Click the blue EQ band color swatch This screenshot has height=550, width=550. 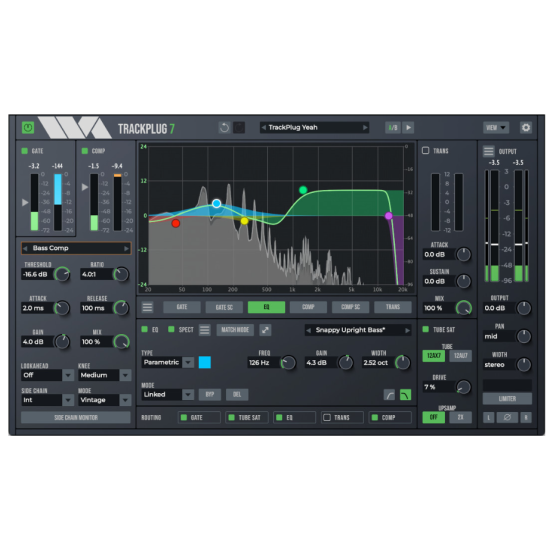point(204,362)
